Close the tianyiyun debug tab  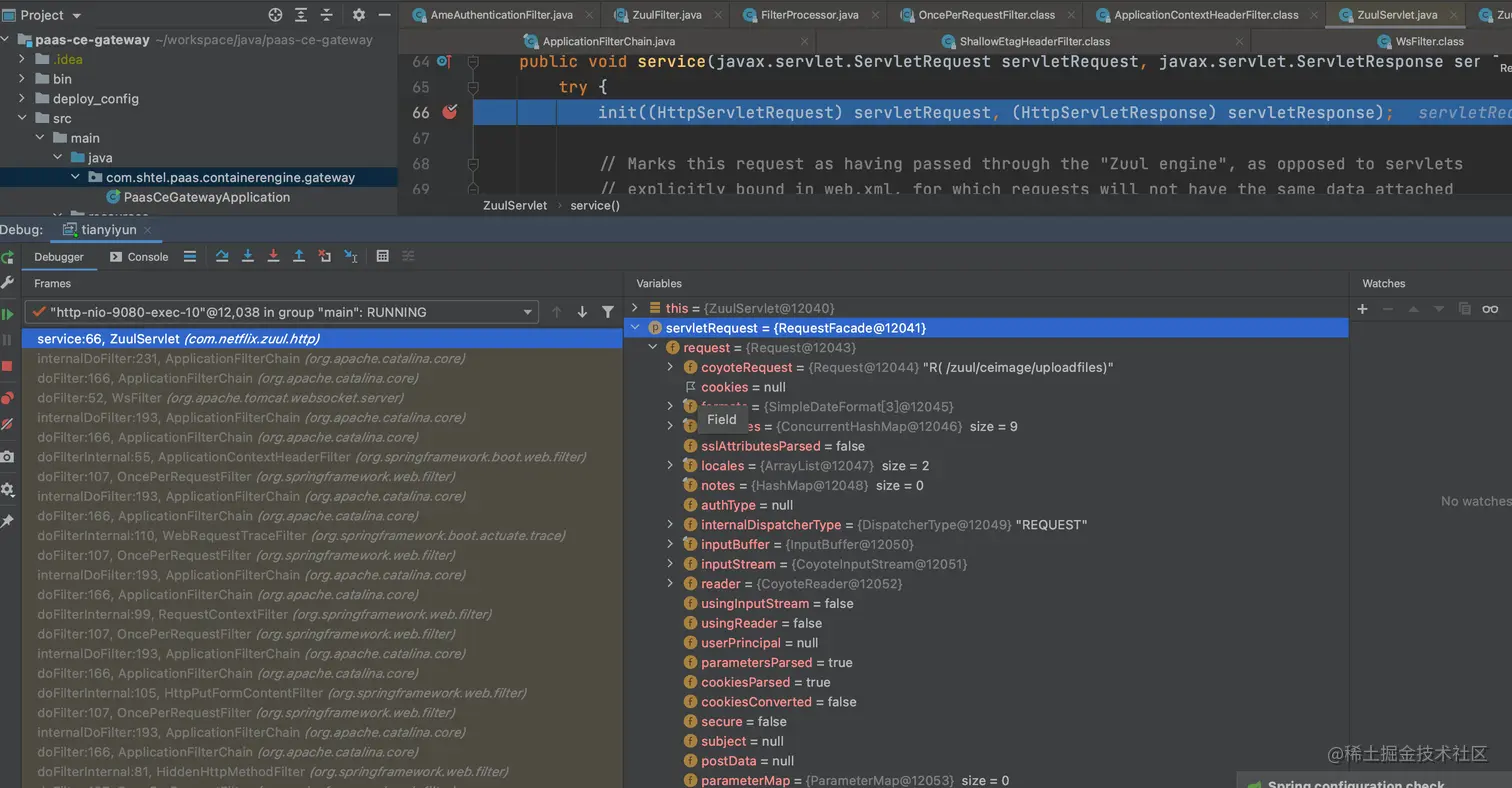pos(147,230)
